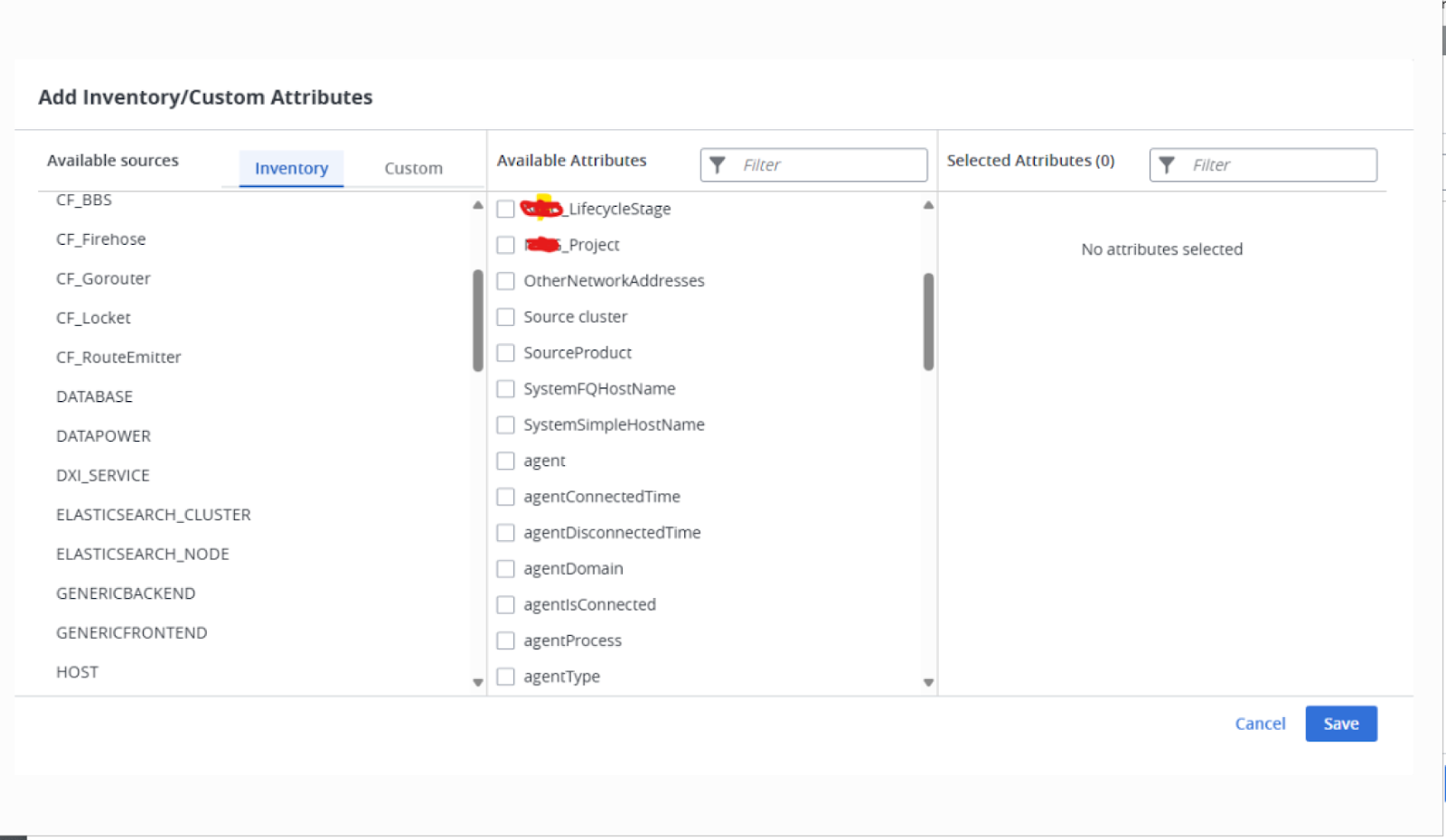Check the OtherNetworkAddresses attribute
1446x840 pixels.
[x=506, y=281]
